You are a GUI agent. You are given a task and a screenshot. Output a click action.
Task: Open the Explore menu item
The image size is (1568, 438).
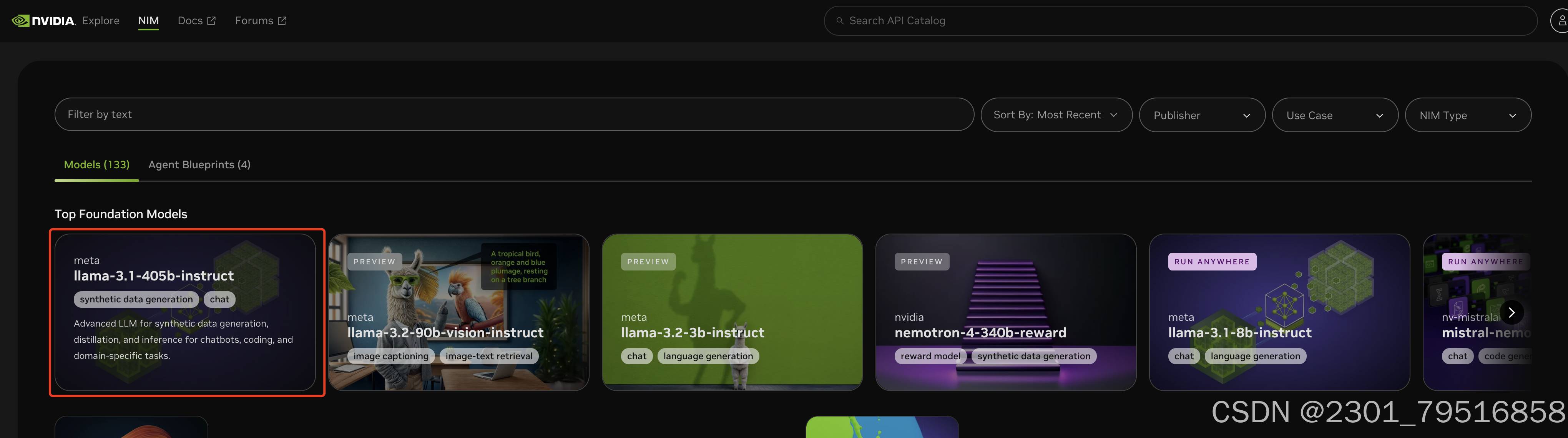[x=101, y=21]
